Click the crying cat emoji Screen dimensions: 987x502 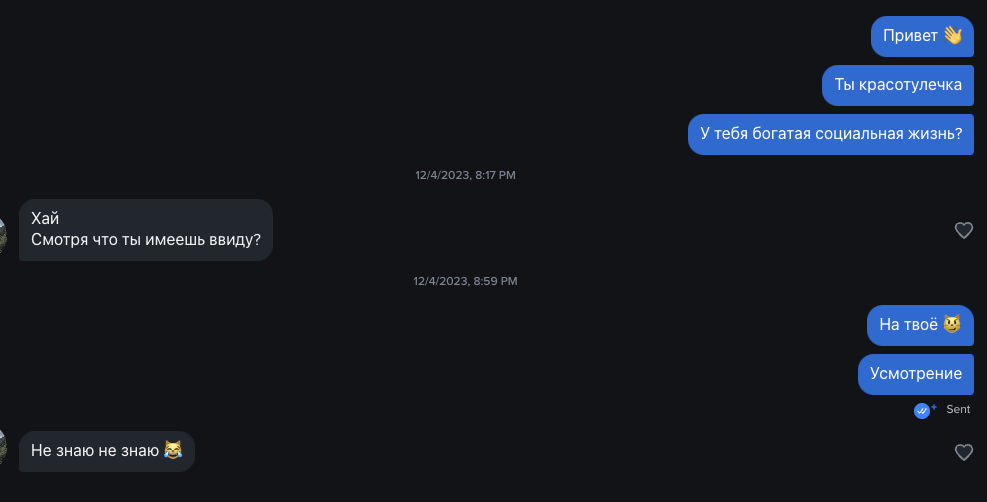[x=173, y=451]
